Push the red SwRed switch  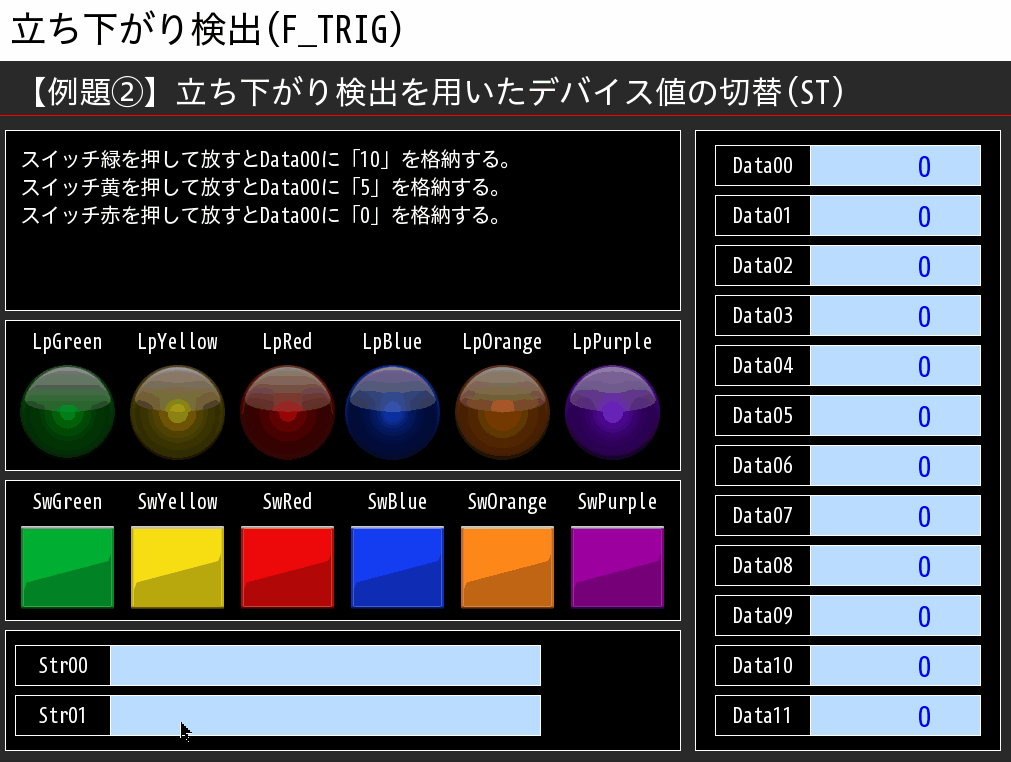coord(288,567)
